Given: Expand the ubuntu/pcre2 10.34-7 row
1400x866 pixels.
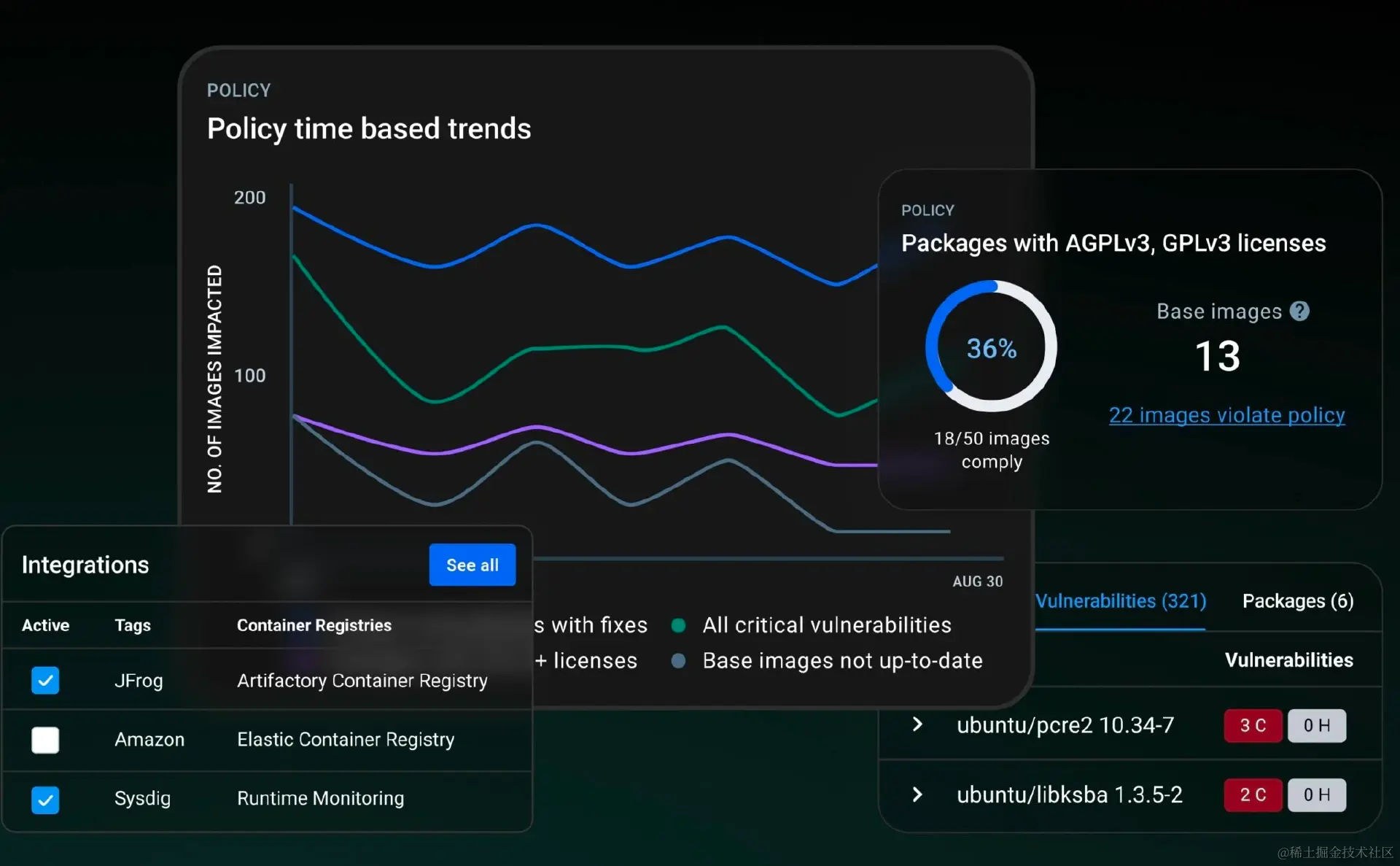Looking at the screenshot, I should point(918,724).
